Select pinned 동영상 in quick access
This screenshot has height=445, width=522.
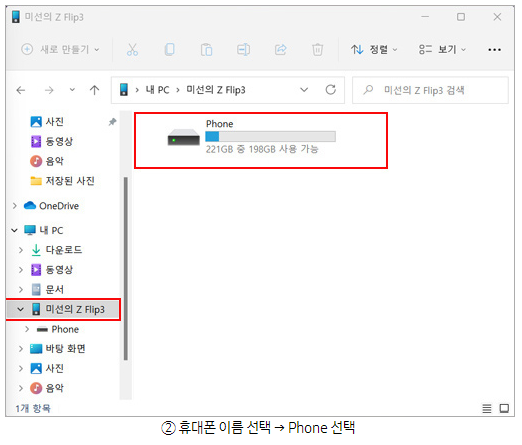pyautogui.click(x=51, y=141)
